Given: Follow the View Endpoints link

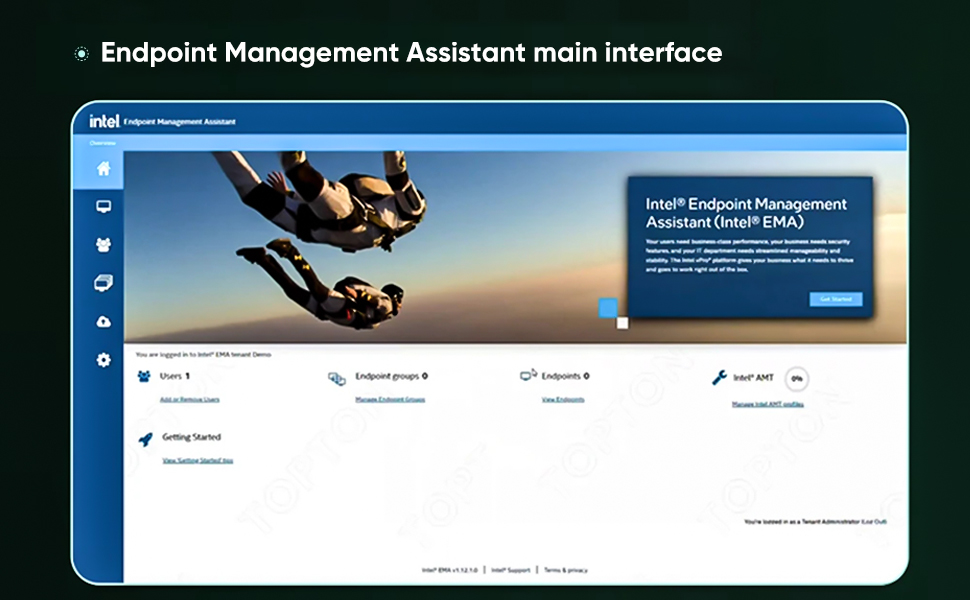Looking at the screenshot, I should [563, 399].
